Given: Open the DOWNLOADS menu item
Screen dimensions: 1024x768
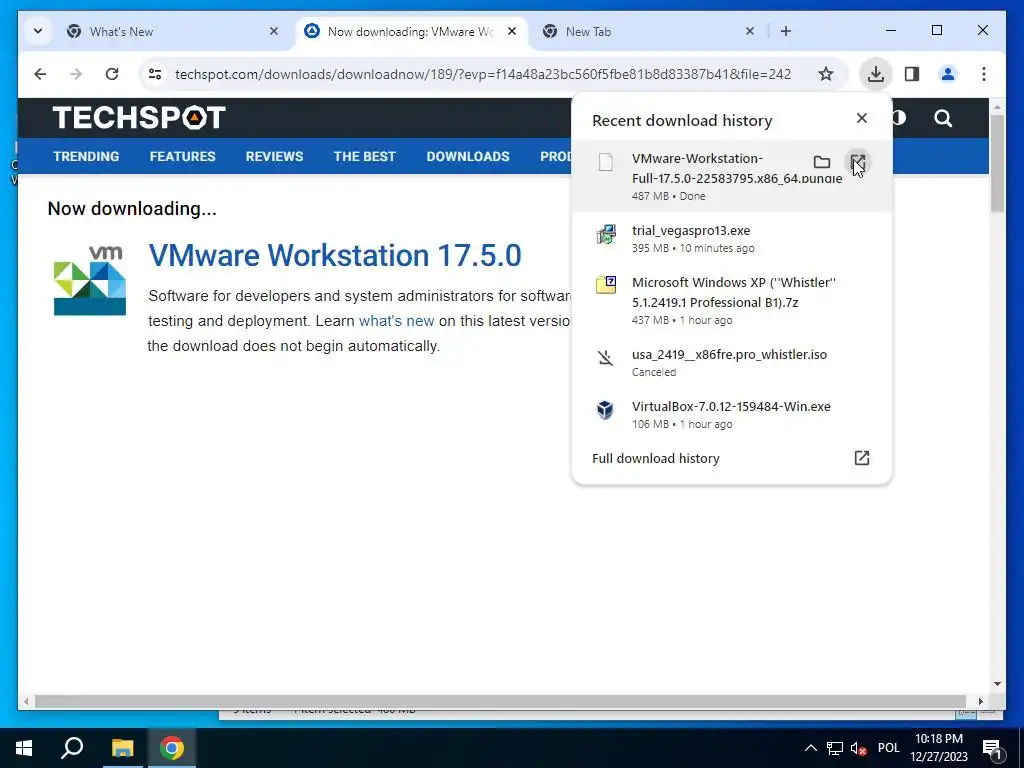Looking at the screenshot, I should click(x=468, y=157).
